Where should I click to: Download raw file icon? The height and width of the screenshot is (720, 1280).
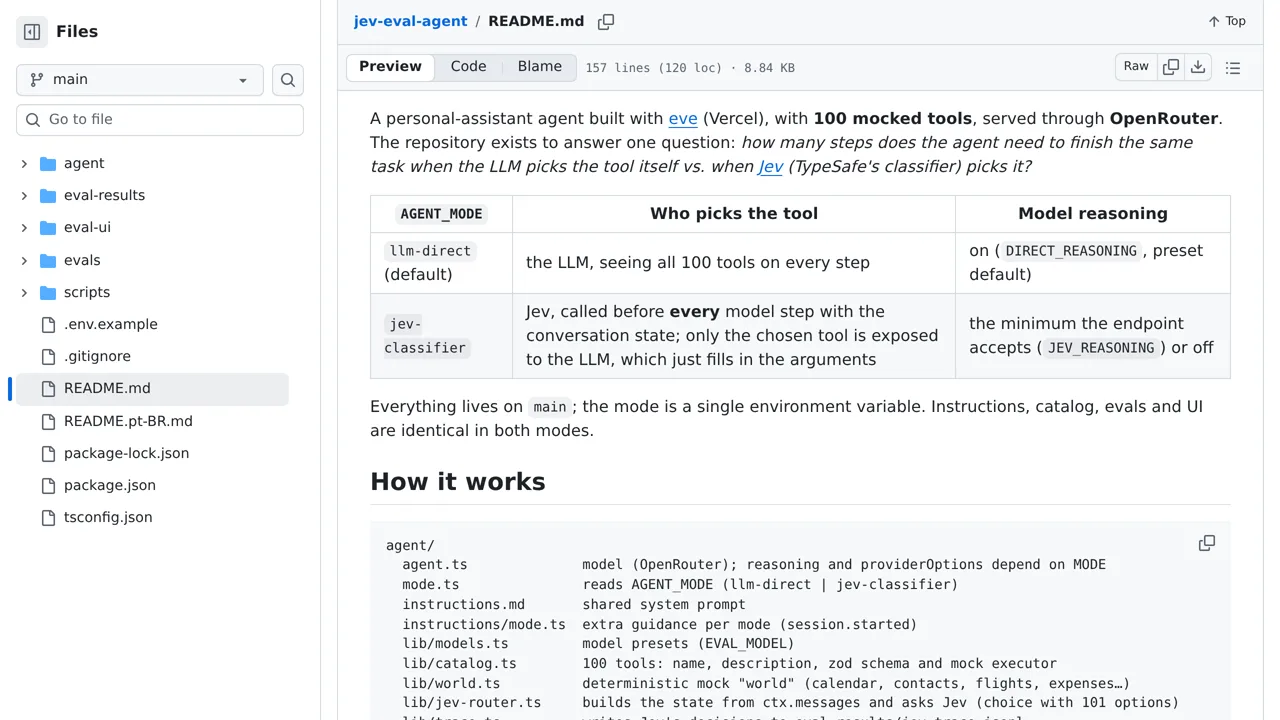pyautogui.click(x=1198, y=67)
